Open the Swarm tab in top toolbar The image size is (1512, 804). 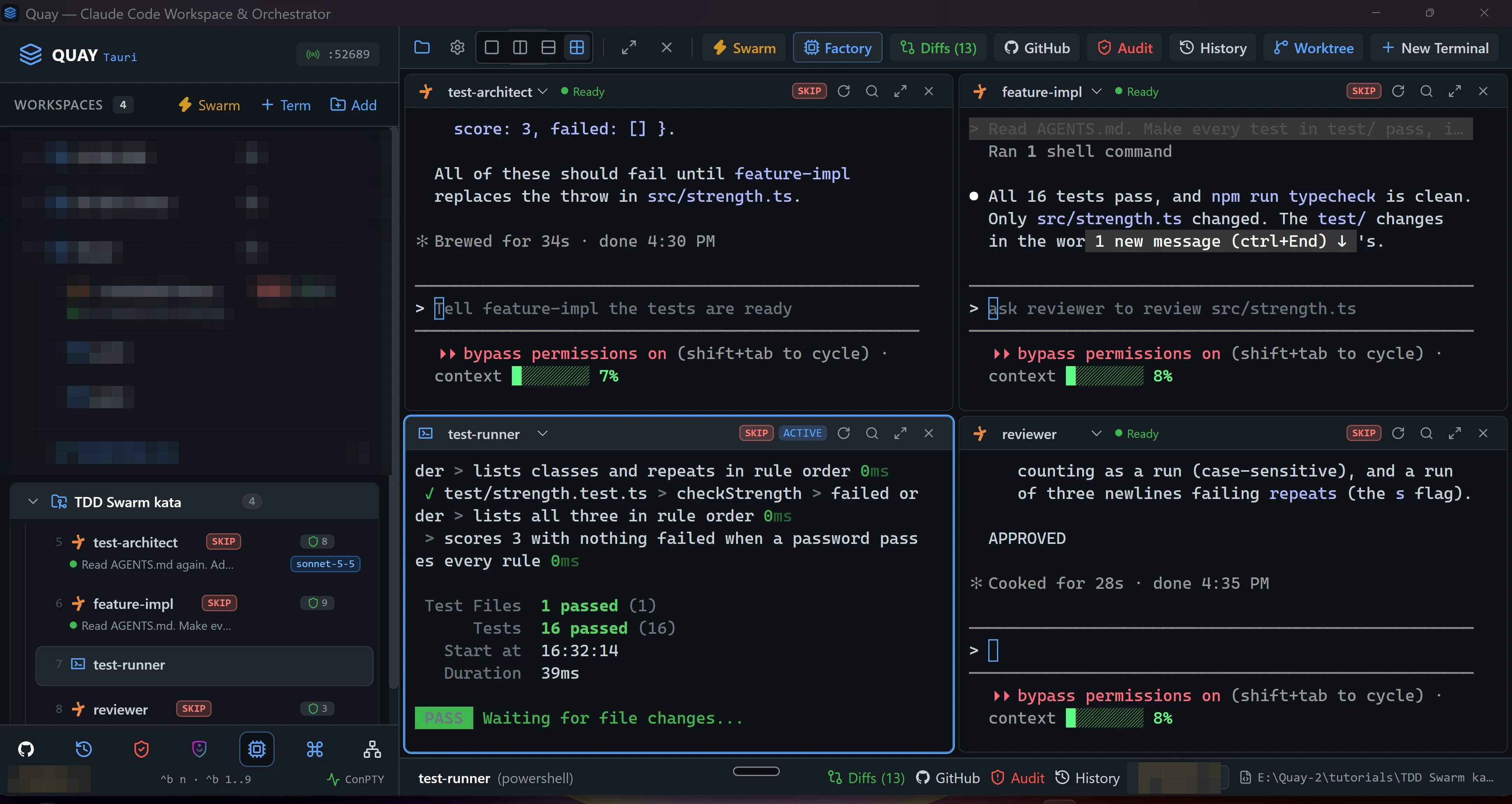pyautogui.click(x=744, y=48)
